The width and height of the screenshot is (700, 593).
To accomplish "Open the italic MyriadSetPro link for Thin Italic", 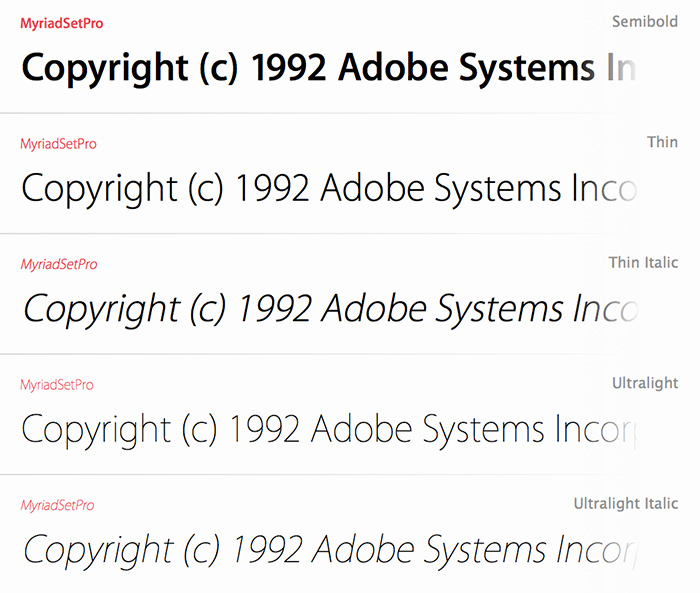I will [x=58, y=264].
